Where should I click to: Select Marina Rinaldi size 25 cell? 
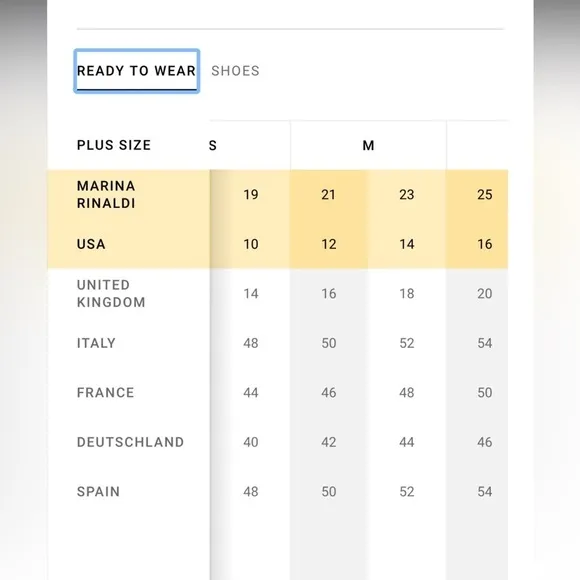484,195
